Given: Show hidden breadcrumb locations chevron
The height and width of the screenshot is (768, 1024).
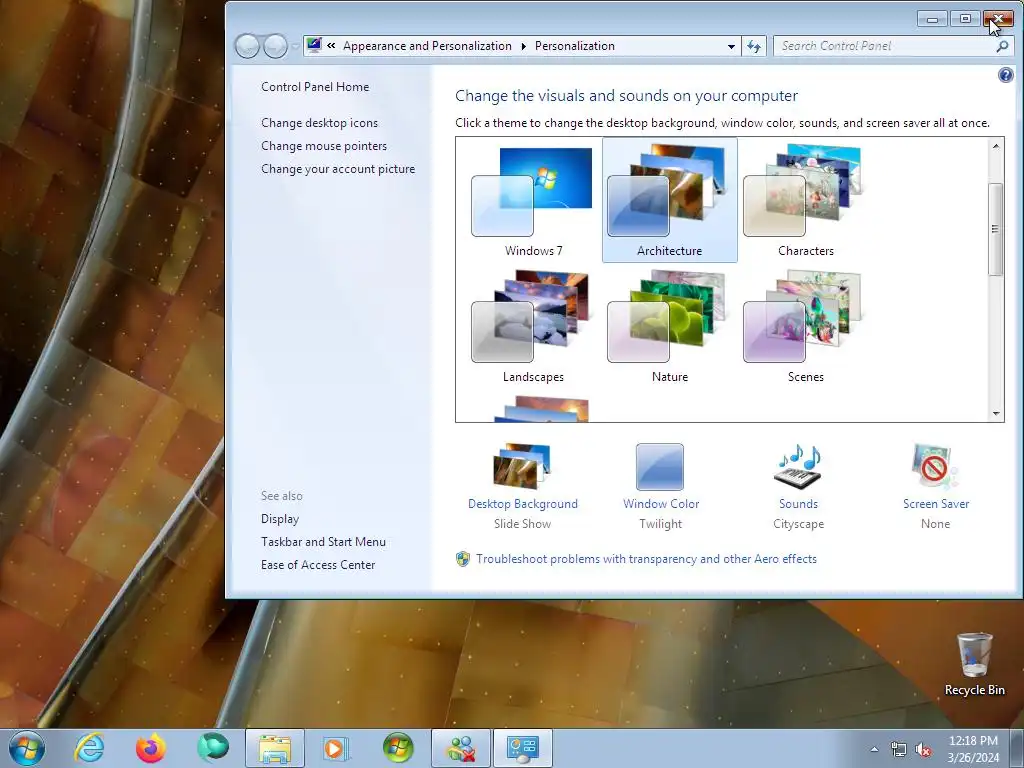Looking at the screenshot, I should (331, 46).
